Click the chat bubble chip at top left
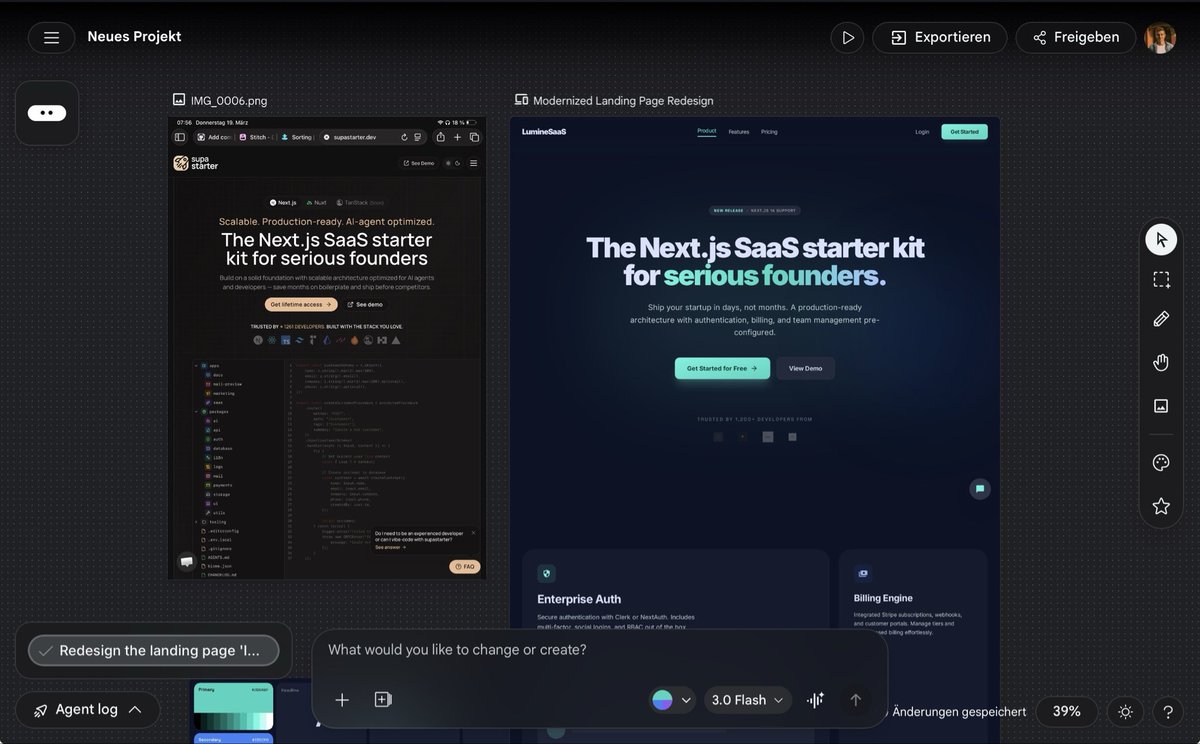This screenshot has height=744, width=1200. [47, 113]
